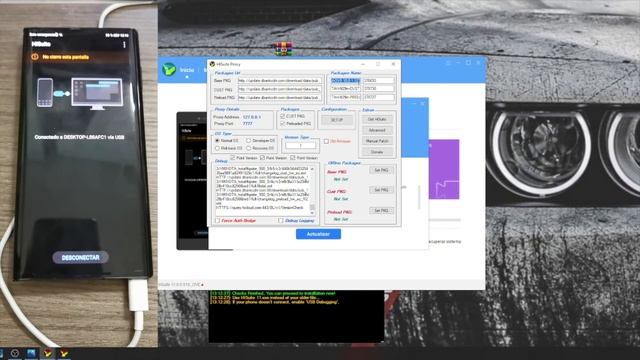Click Debug log scrollbar up arrow
Viewport: 640px width, 360px height.
(312, 168)
